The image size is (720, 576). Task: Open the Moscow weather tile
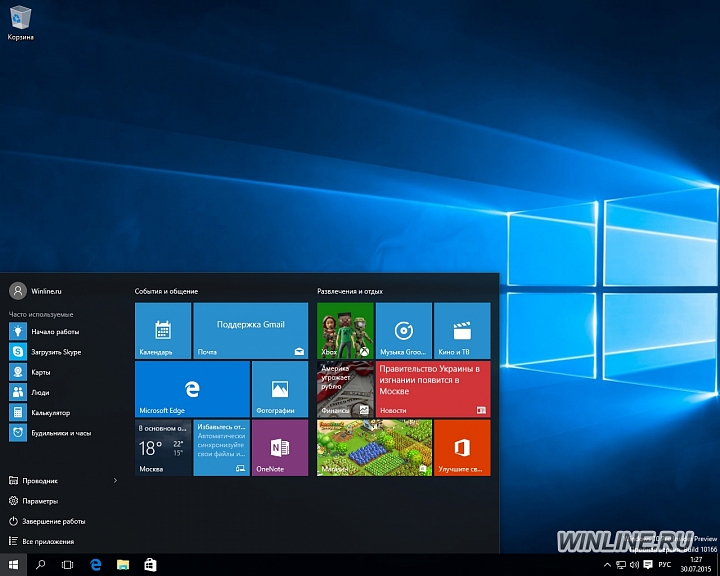tap(163, 448)
